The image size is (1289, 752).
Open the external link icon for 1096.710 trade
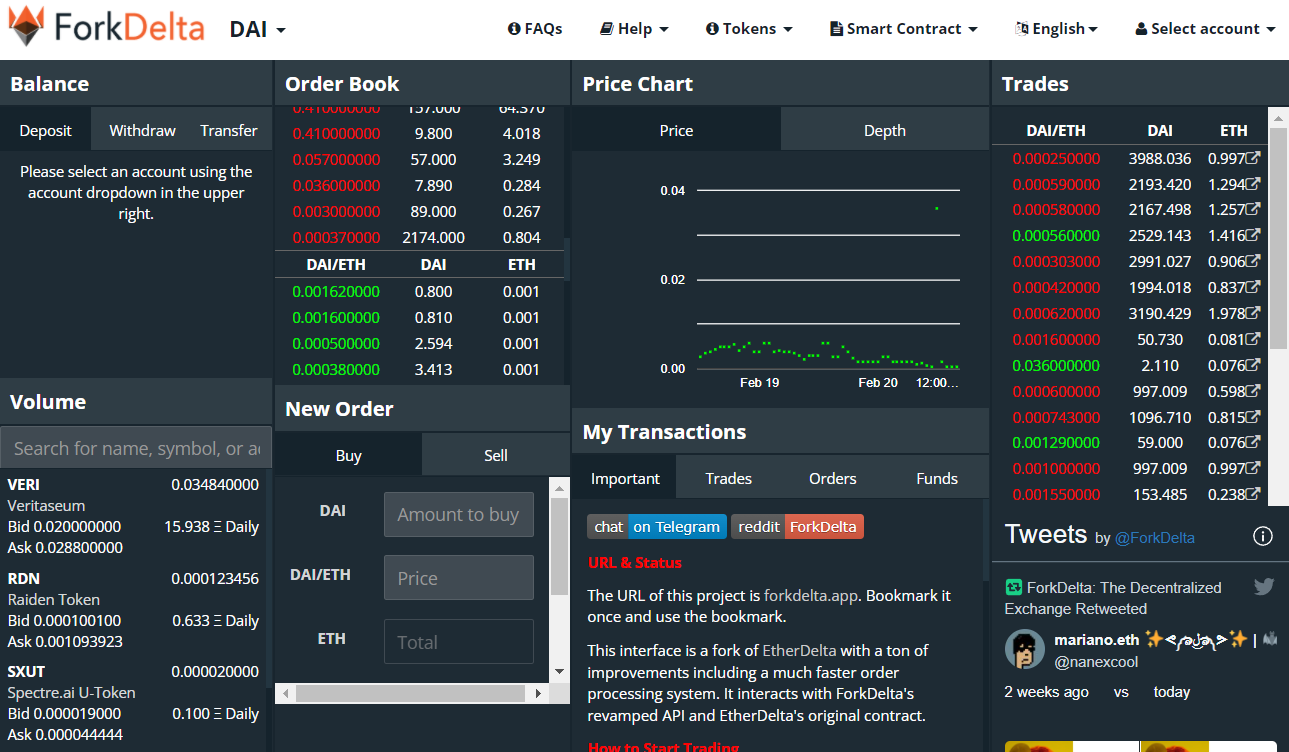coord(1253,418)
